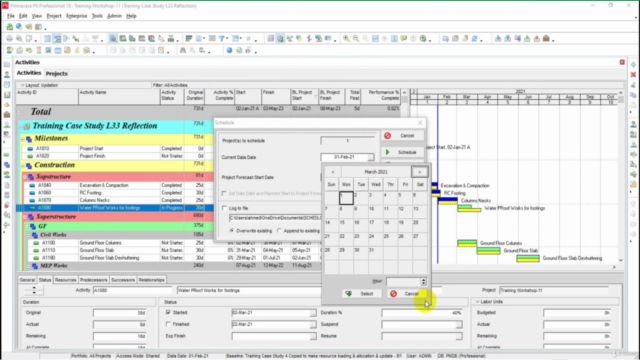
Task: Switch to the Resources details tab
Action: pyautogui.click(x=65, y=280)
